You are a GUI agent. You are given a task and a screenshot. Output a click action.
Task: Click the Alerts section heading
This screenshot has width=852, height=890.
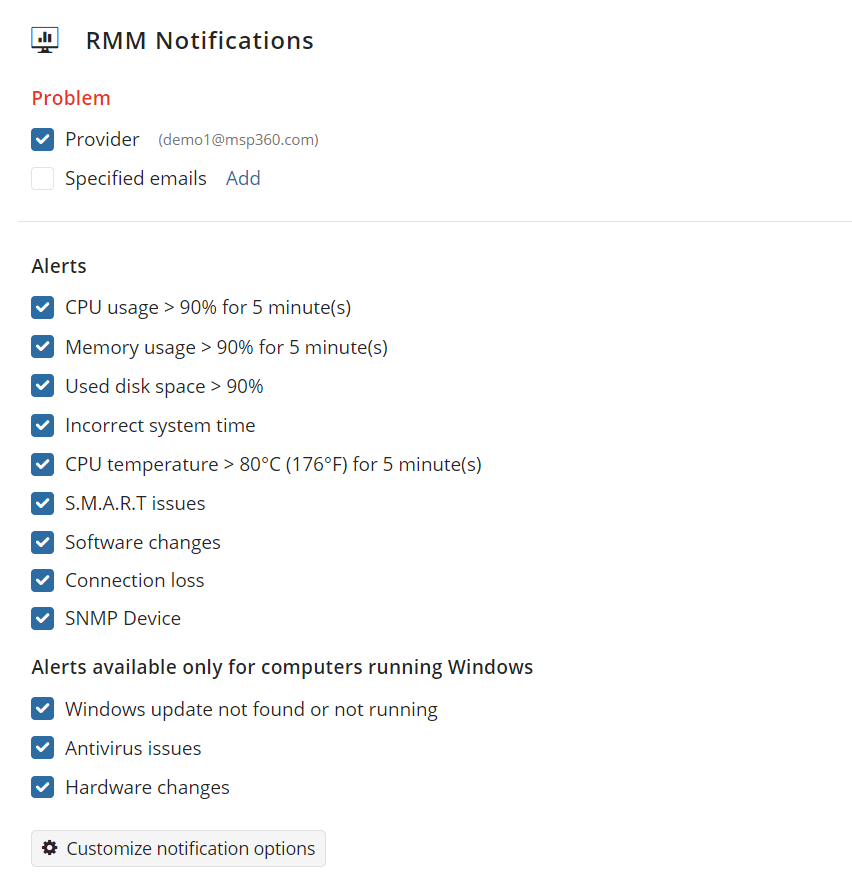point(59,266)
